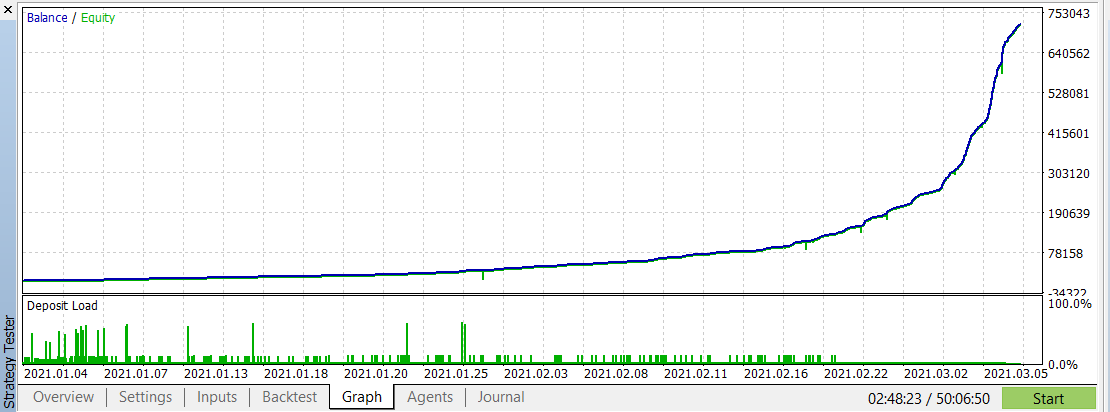Click the 2021.01.25 date label
Viewport: 1110px width, 412px height.
point(455,374)
